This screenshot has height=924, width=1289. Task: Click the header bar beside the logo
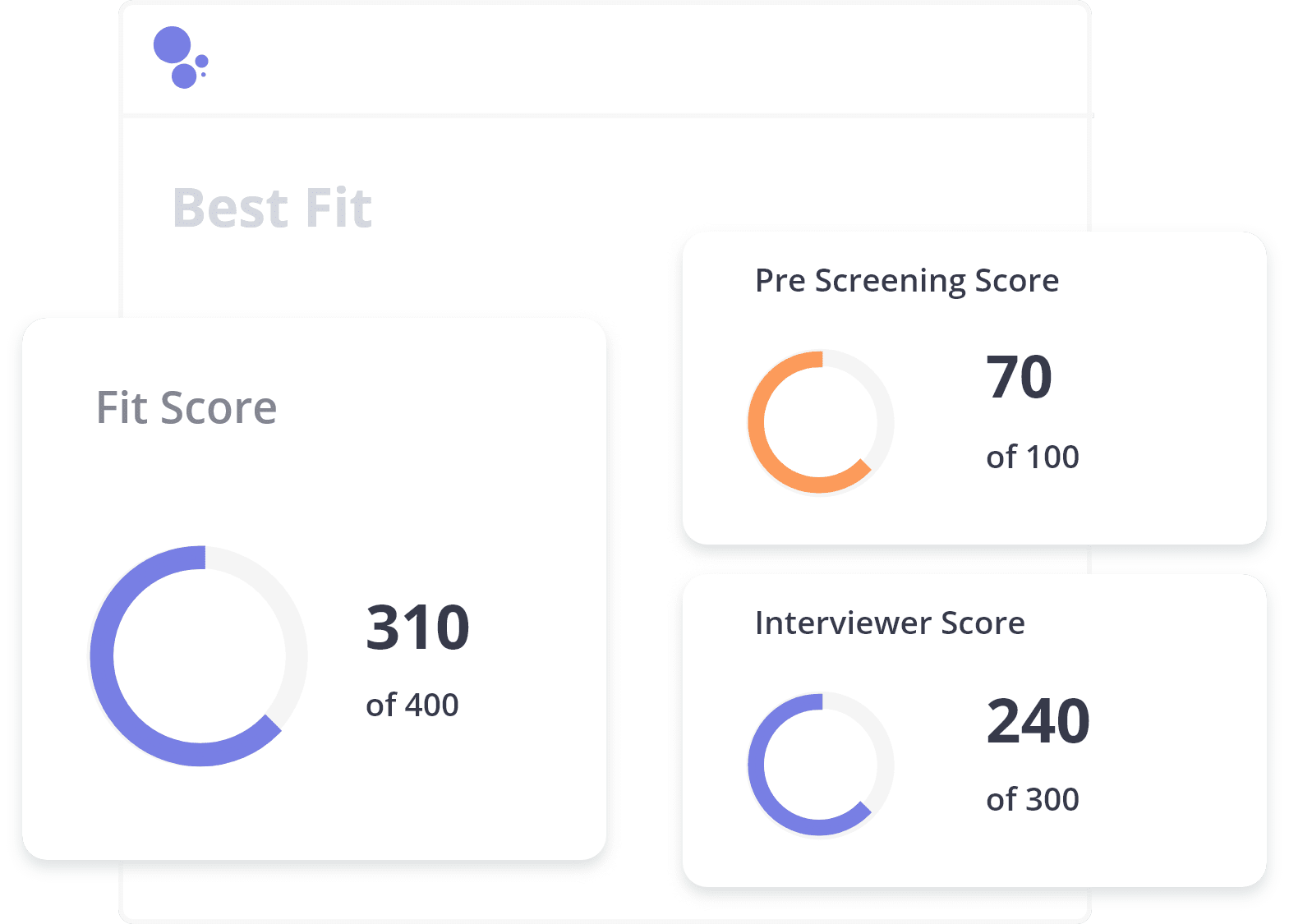pos(649,59)
